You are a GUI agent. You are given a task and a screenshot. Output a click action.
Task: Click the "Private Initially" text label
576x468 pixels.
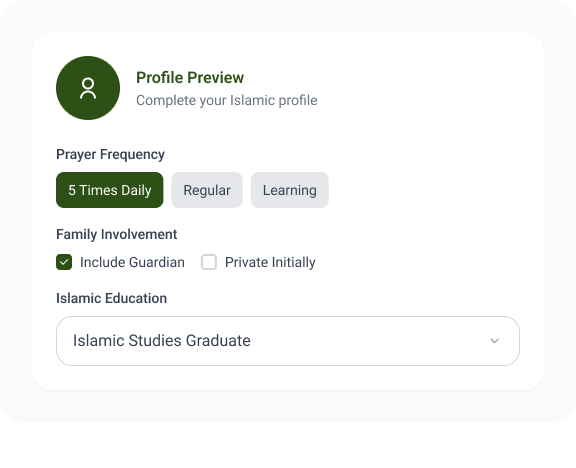point(270,262)
